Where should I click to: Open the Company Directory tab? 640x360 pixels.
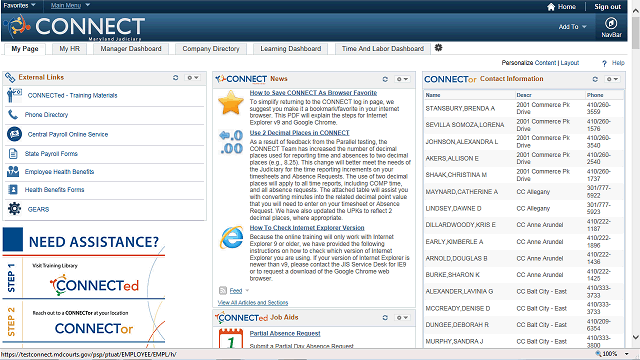211,49
